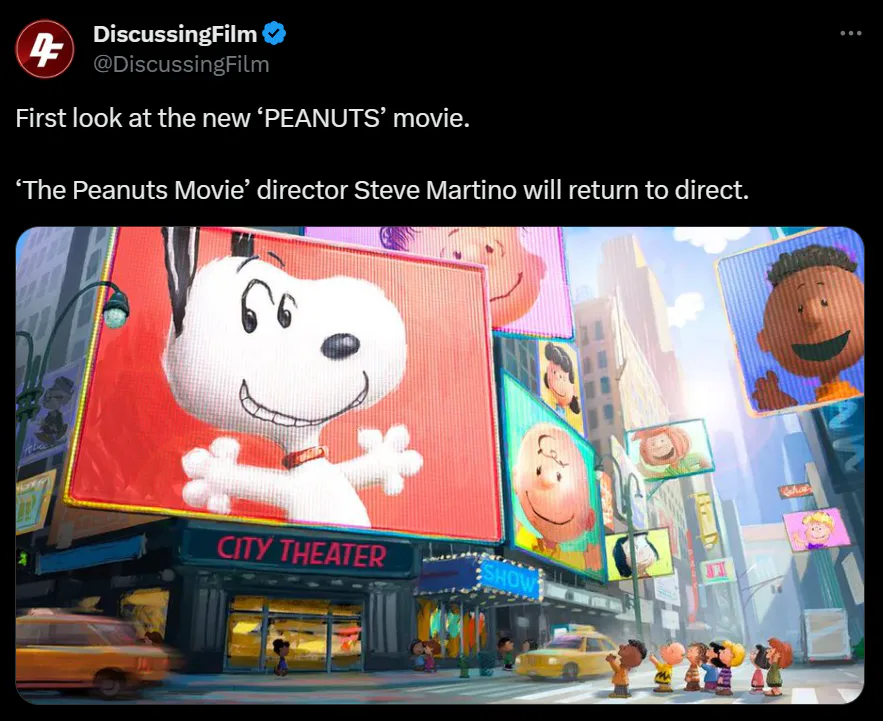Click the CITY THEATER marquee sign
This screenshot has width=883, height=721.
pos(301,552)
